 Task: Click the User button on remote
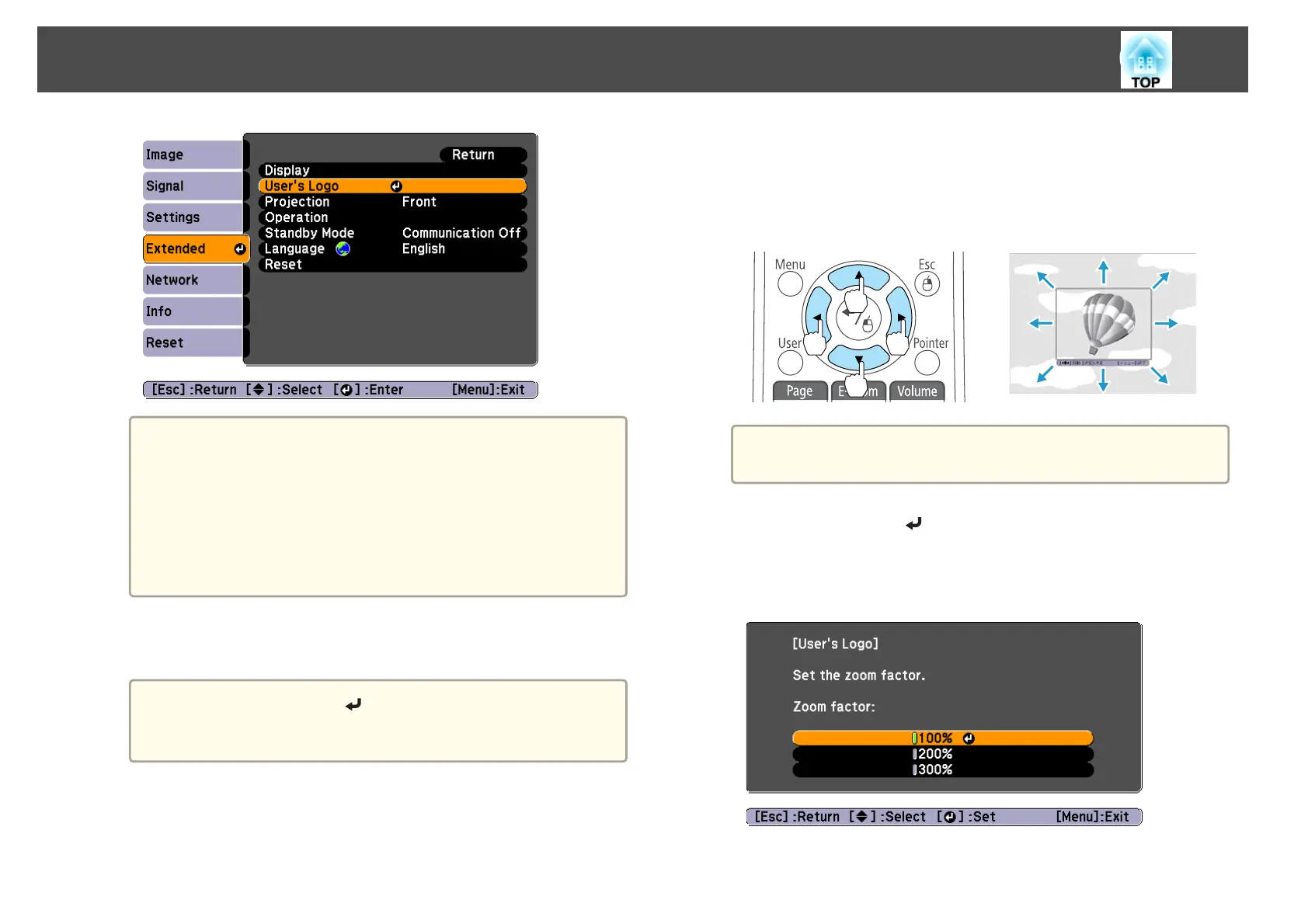(x=790, y=363)
